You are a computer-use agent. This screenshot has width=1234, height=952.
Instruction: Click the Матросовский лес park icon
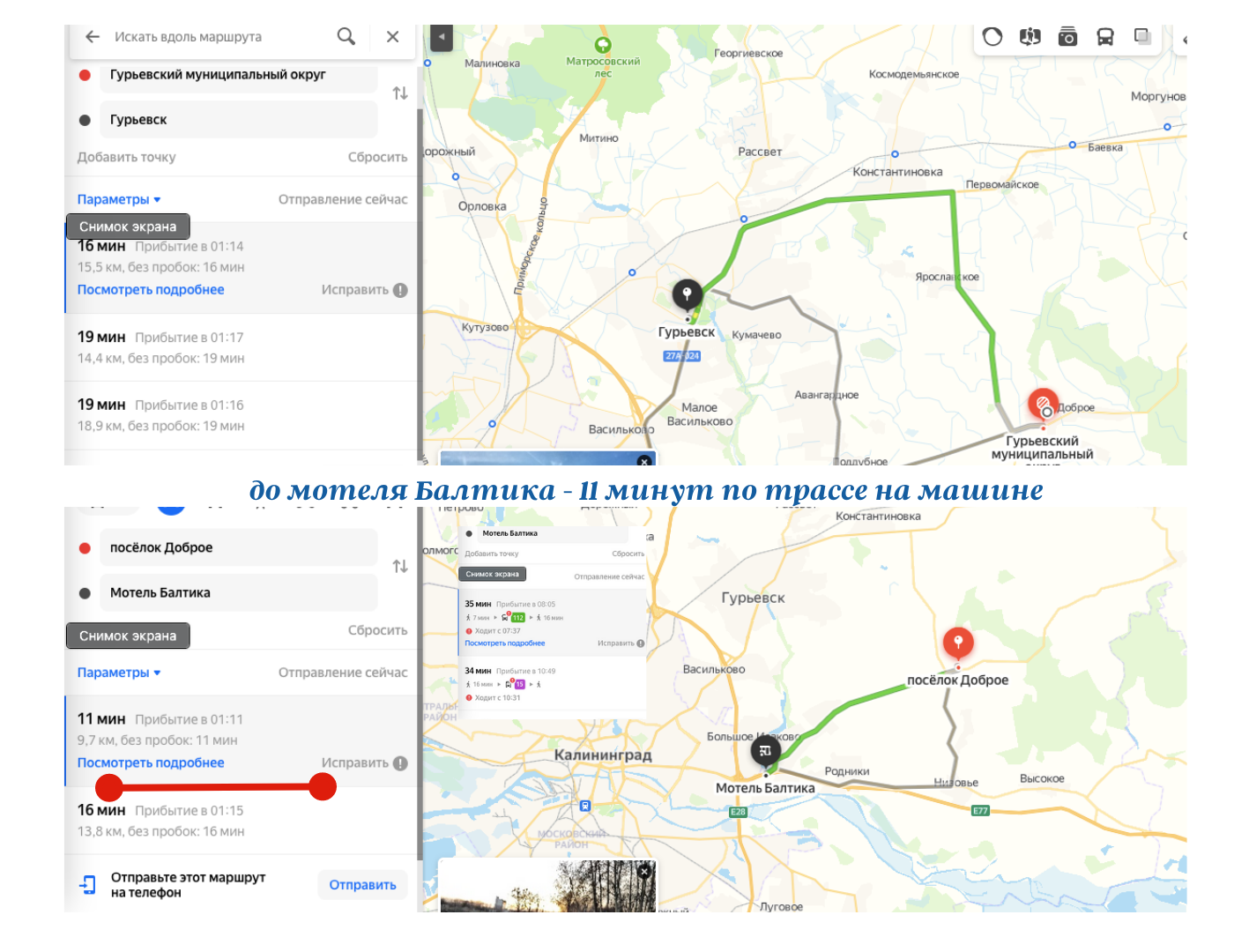pos(603,45)
